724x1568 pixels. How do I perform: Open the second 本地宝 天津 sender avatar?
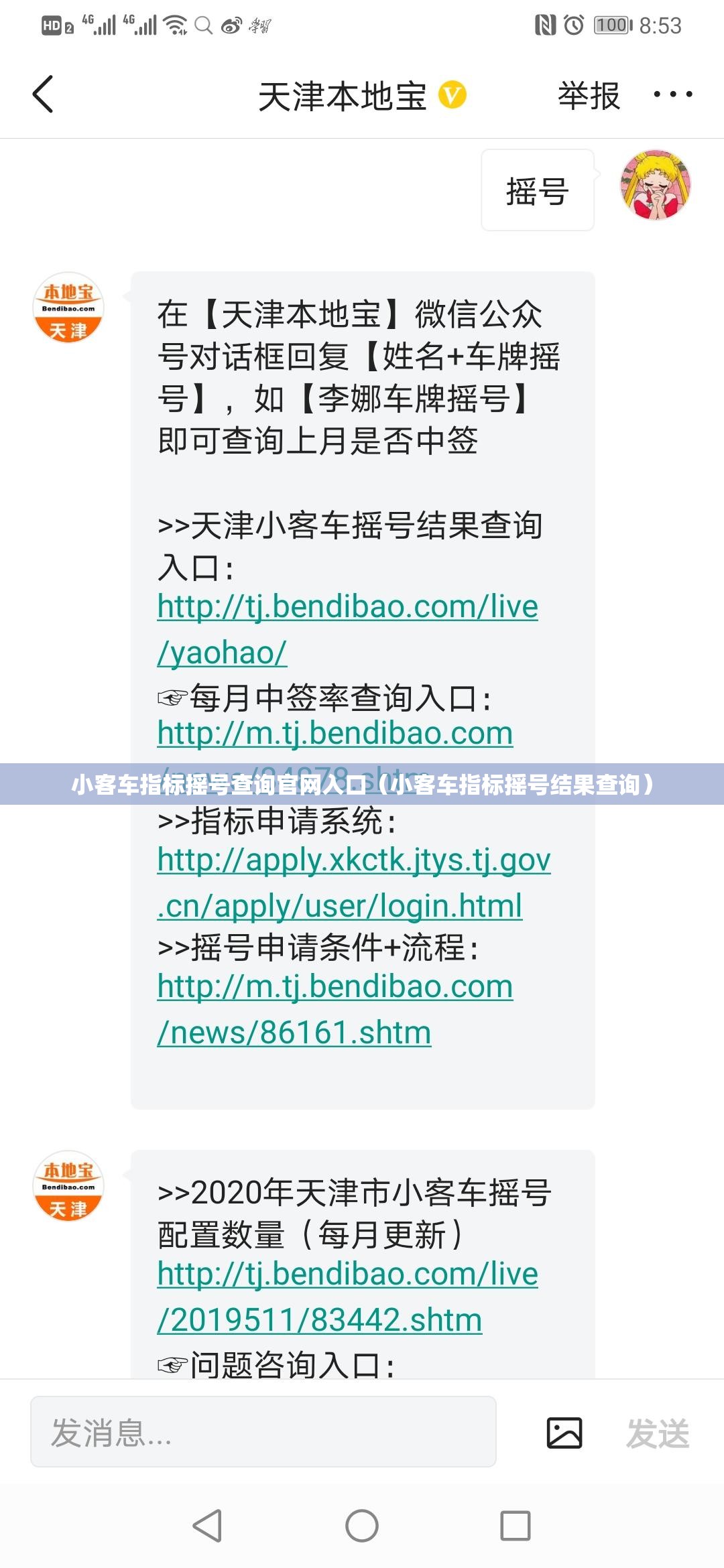[68, 1186]
